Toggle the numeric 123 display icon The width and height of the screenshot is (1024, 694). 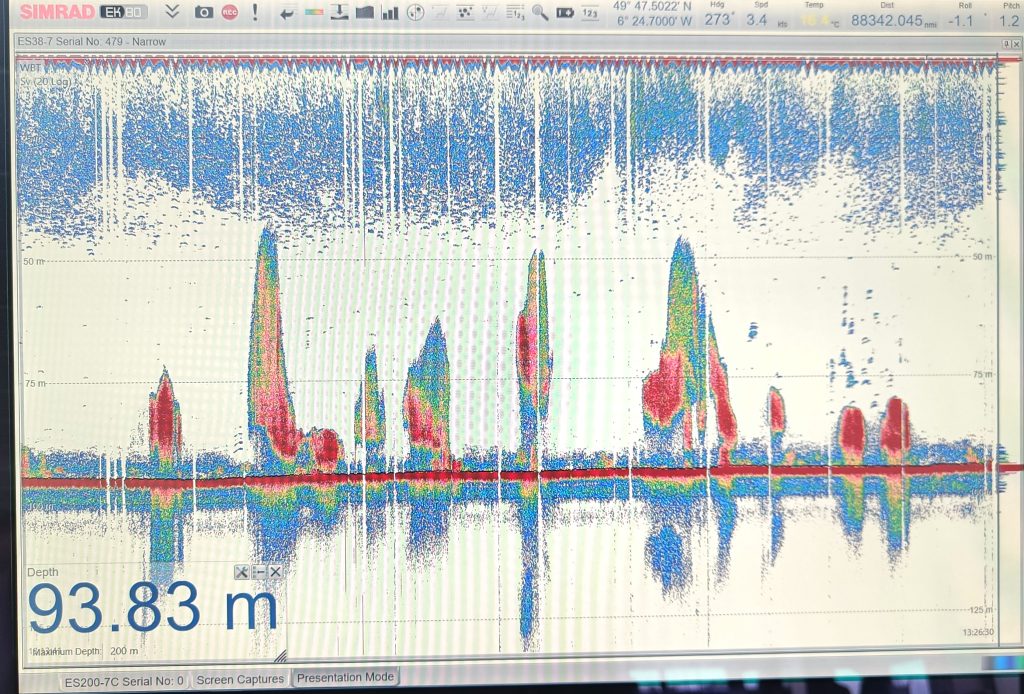(x=590, y=13)
